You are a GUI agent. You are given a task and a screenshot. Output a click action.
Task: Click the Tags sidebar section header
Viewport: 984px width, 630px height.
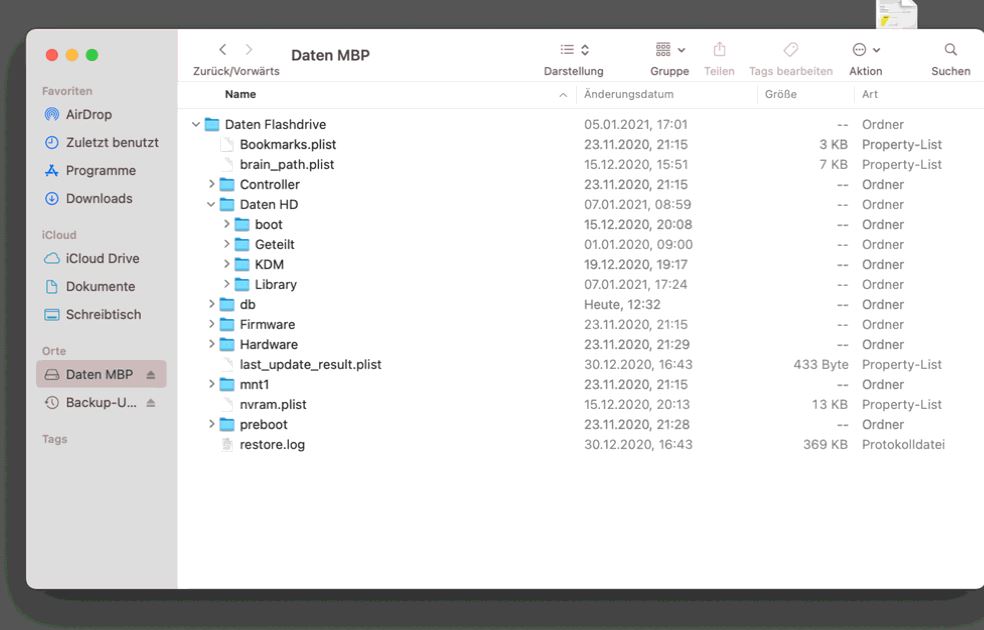(55, 439)
